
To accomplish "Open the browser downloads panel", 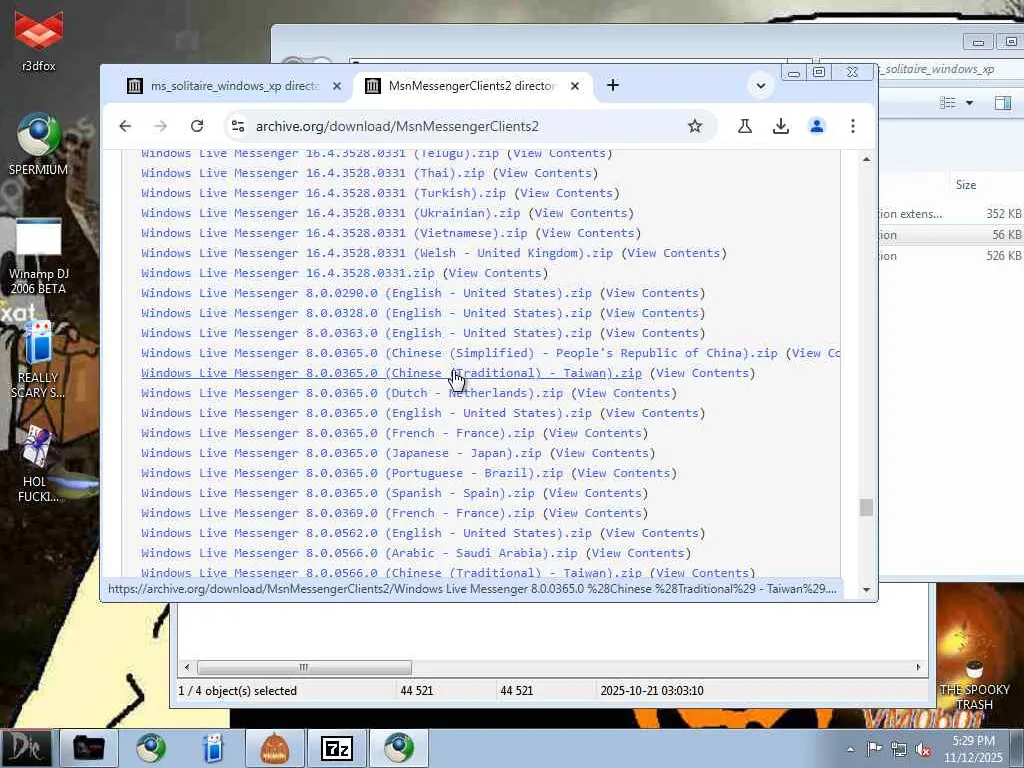I will [780, 126].
